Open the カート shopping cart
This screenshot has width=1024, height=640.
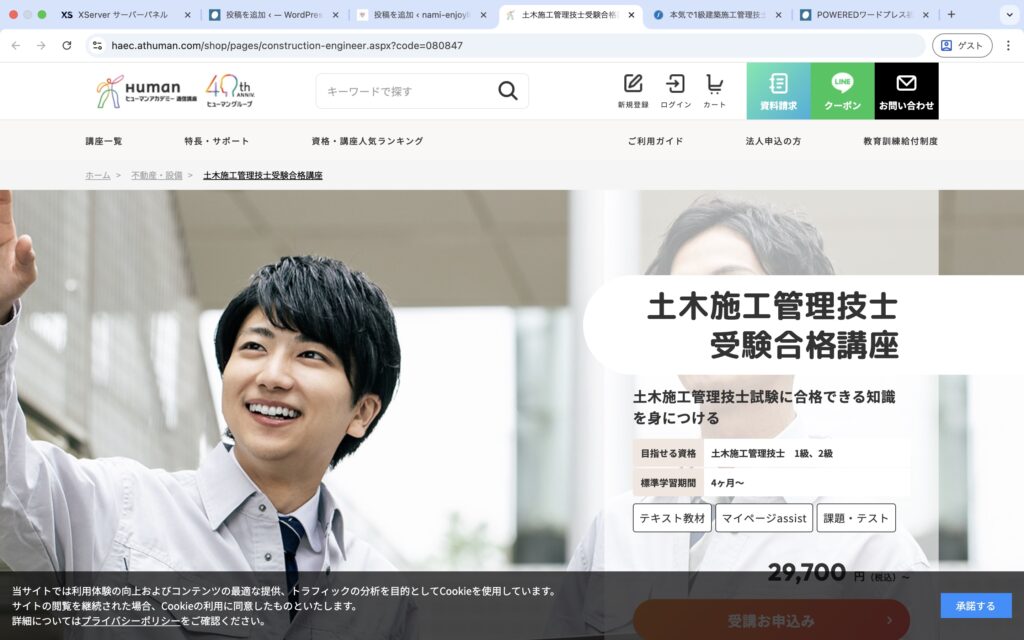pos(714,90)
